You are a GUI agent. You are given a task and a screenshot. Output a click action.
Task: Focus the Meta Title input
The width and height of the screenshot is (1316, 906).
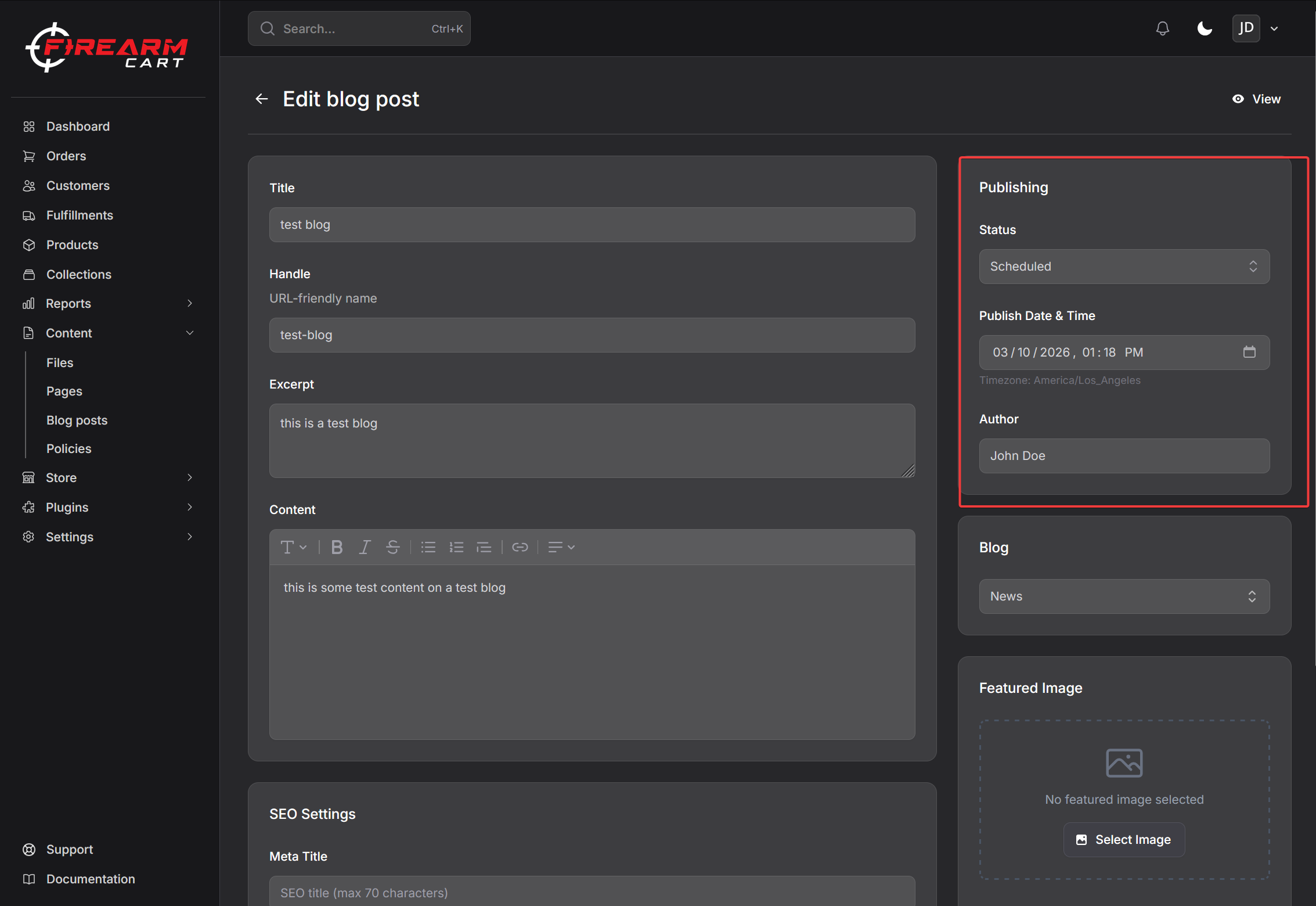coord(592,891)
